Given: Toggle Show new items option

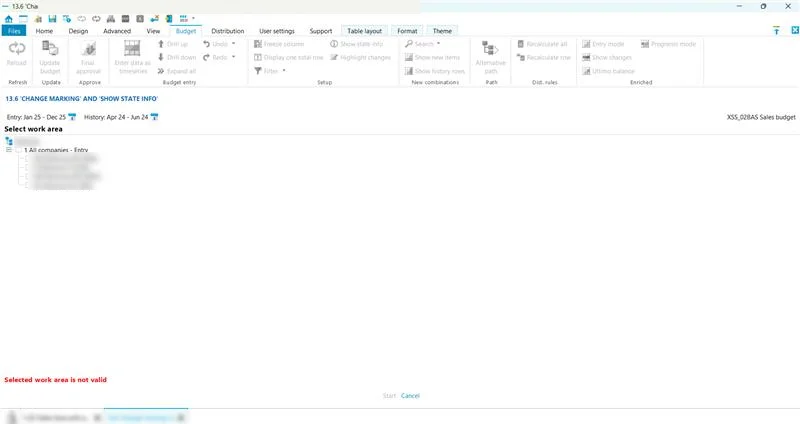Looking at the screenshot, I should click(432, 58).
